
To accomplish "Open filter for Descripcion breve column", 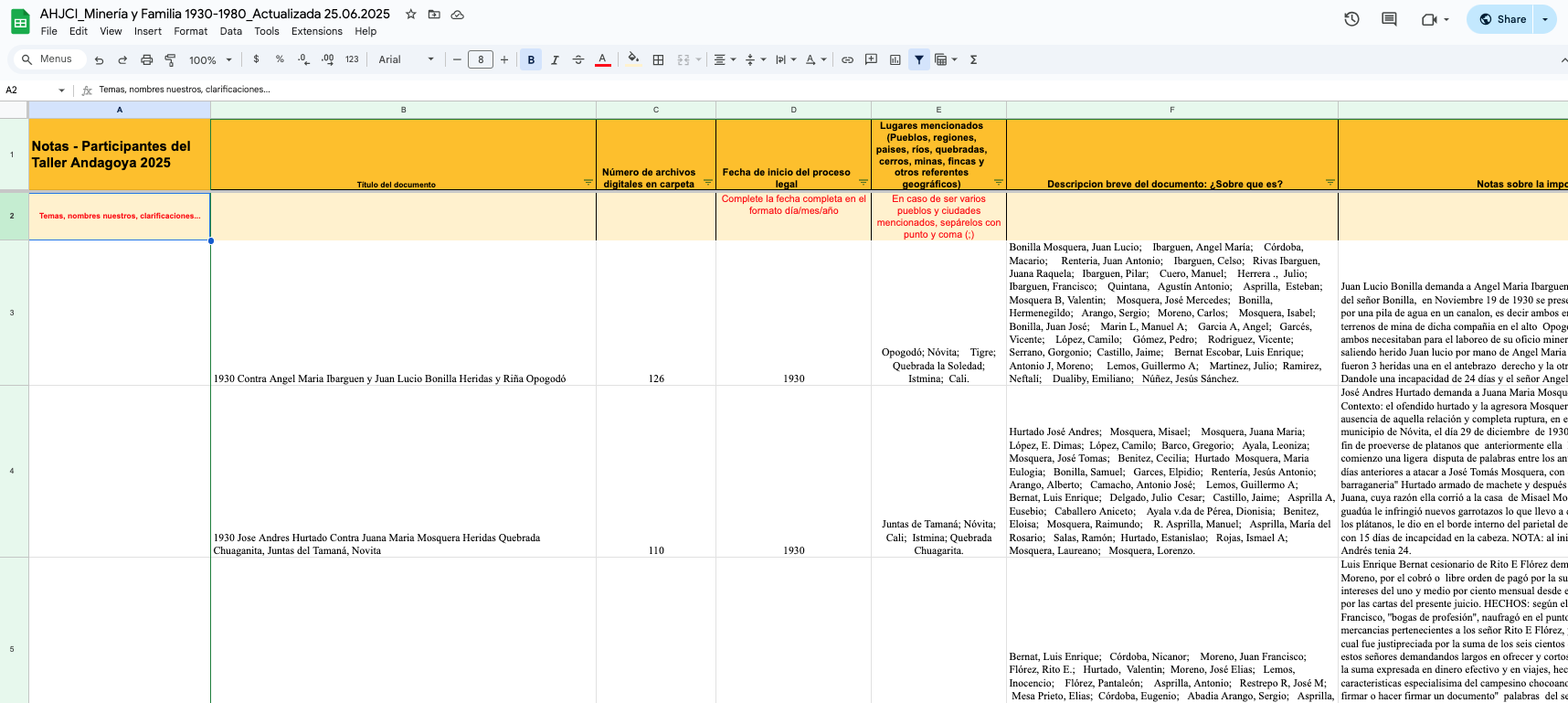I will [x=1330, y=182].
